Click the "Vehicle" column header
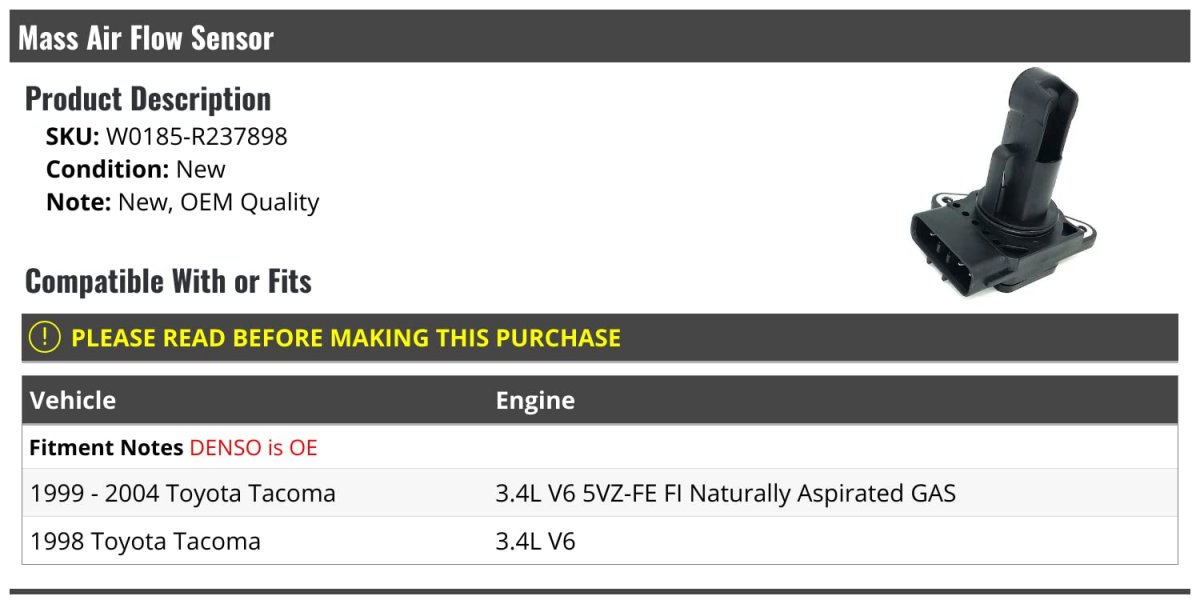Viewport: 1200px width, 604px height. click(x=73, y=400)
